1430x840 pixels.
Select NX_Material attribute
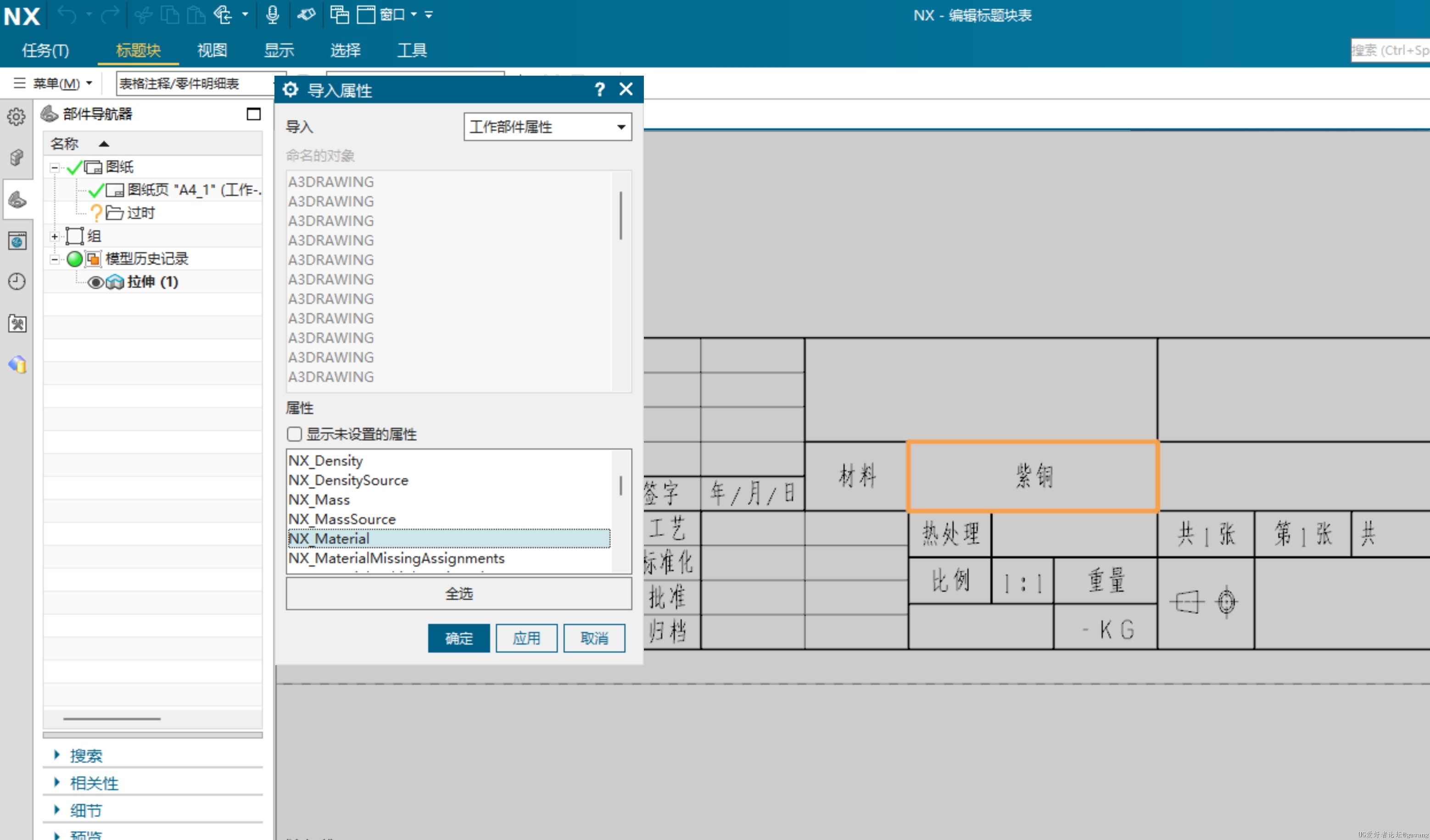(449, 538)
